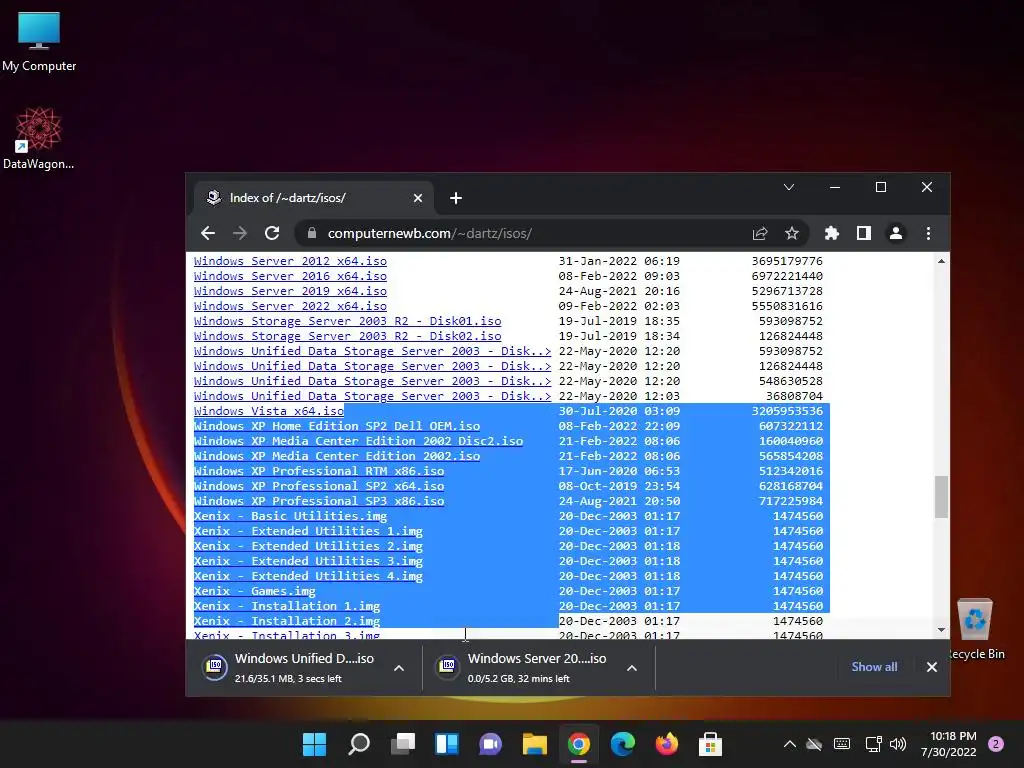
Task: Click Windows XP Professional RTM x86.iso
Action: click(x=319, y=472)
